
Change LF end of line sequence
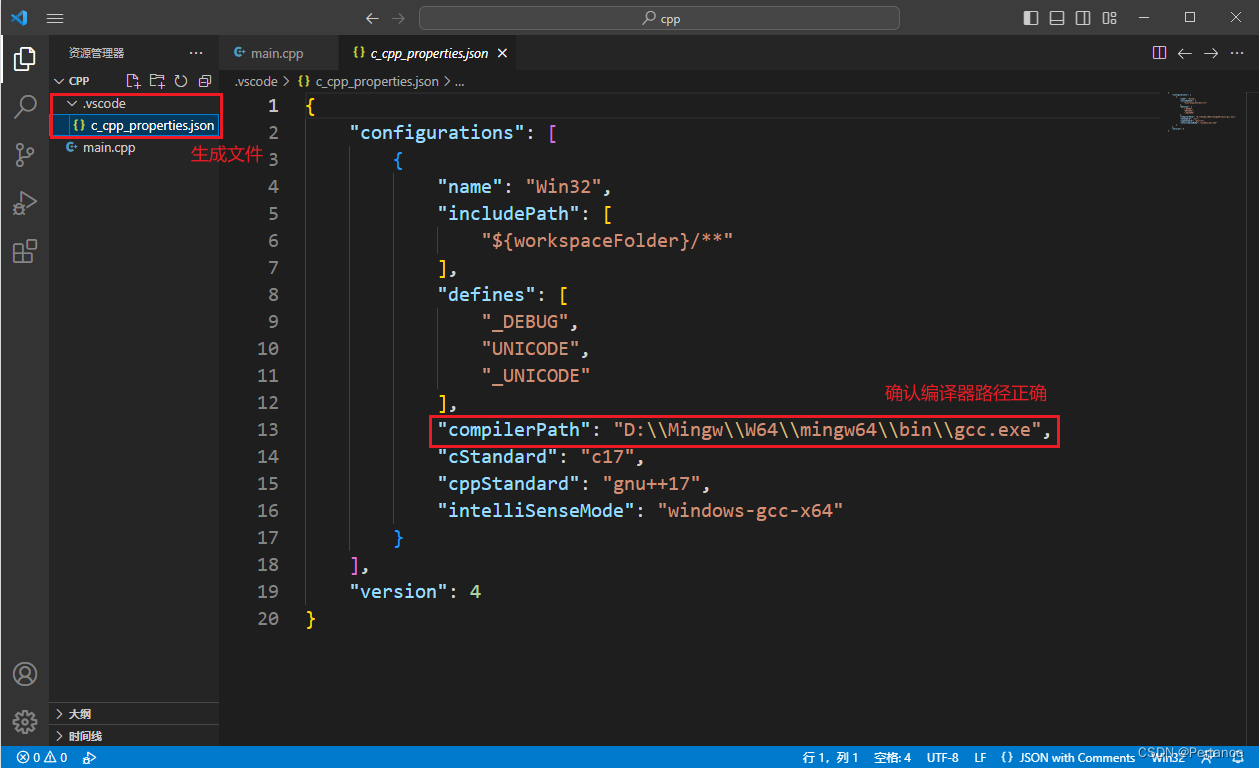[x=981, y=758]
